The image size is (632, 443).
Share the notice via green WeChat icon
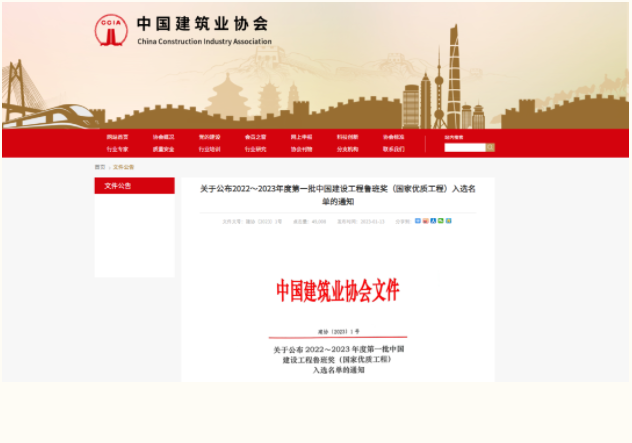[441, 221]
